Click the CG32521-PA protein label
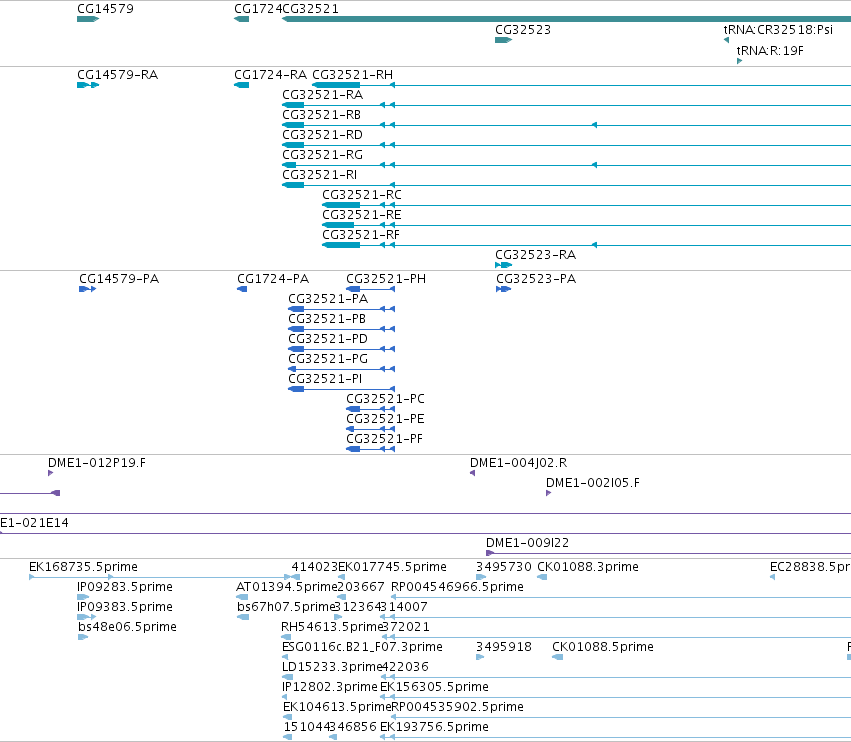This screenshot has height=742, width=851. (328, 299)
